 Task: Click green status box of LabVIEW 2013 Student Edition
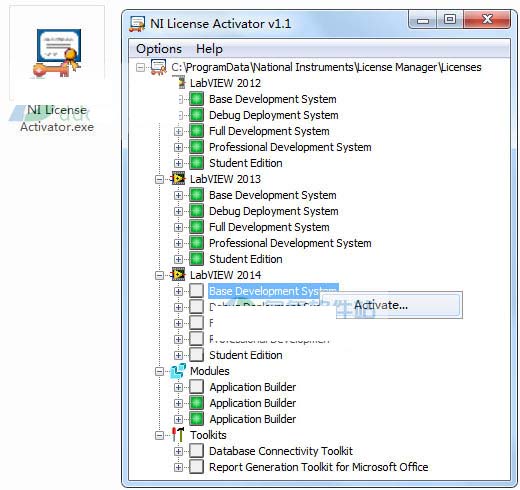(x=196, y=259)
